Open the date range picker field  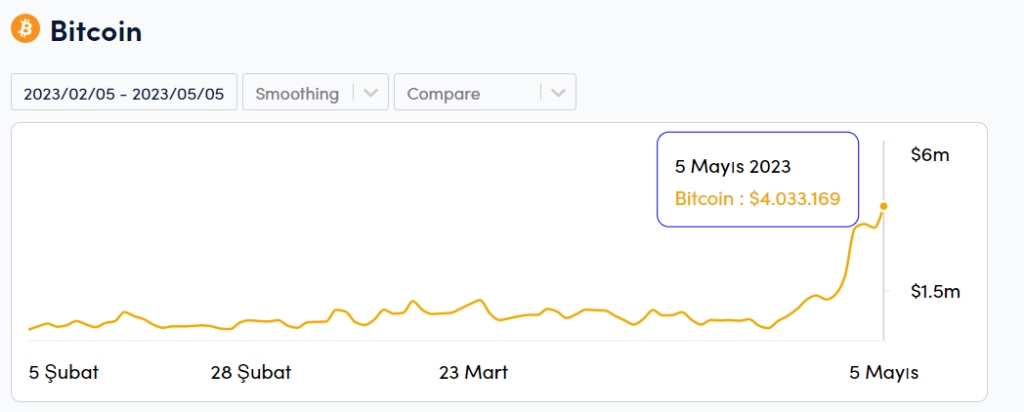(124, 94)
